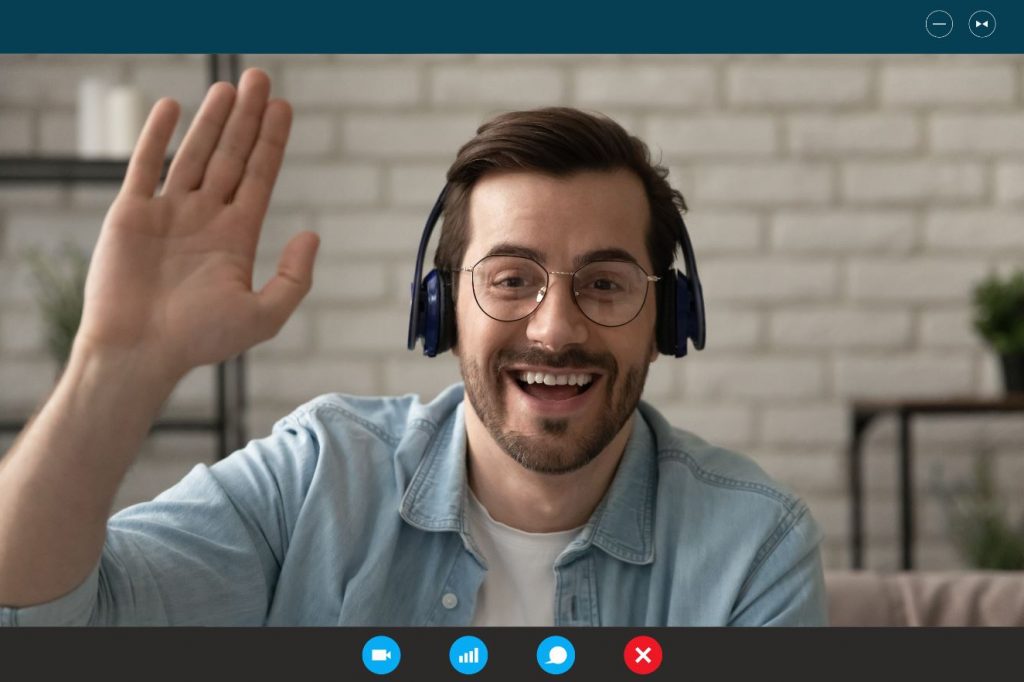The width and height of the screenshot is (1024, 682).
Task: Hang up using the red button
Action: [643, 655]
